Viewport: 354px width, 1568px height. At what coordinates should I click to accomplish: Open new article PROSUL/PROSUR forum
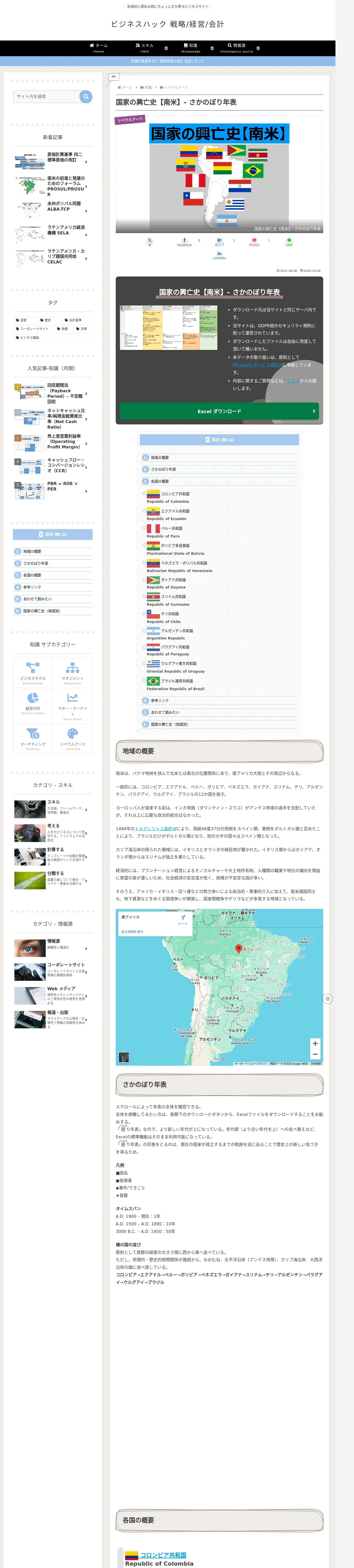[53, 186]
